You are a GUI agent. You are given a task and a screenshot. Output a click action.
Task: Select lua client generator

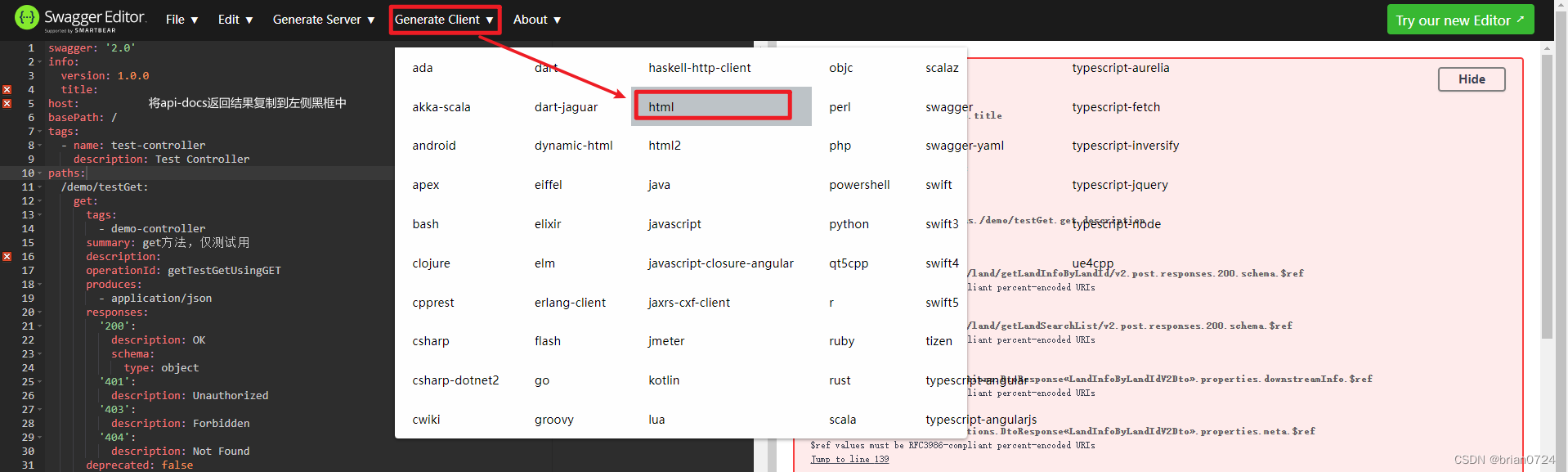[x=656, y=420]
